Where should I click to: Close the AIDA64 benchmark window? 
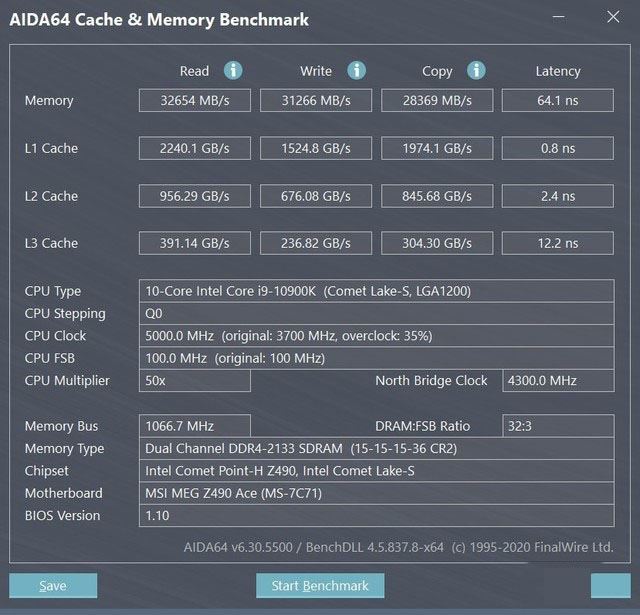613,17
